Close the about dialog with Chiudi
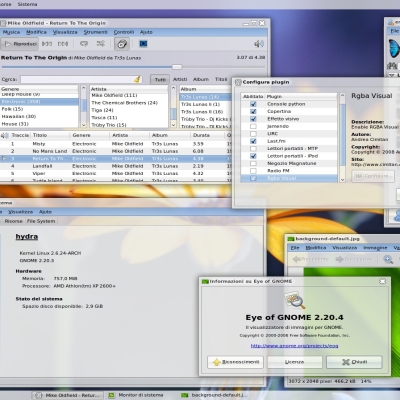The height and width of the screenshot is (400, 400). click(x=354, y=362)
